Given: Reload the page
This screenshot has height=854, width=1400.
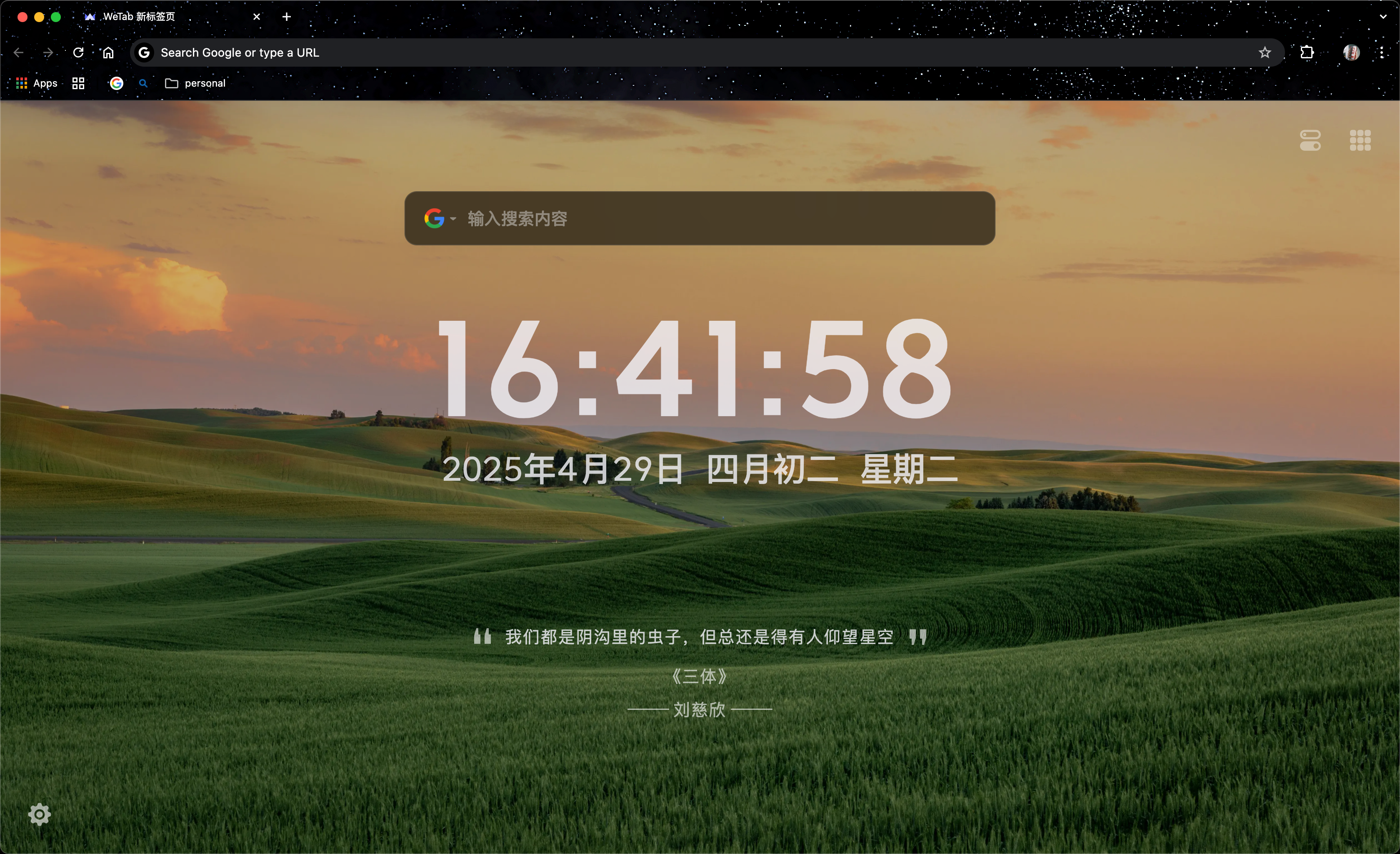Looking at the screenshot, I should (78, 53).
